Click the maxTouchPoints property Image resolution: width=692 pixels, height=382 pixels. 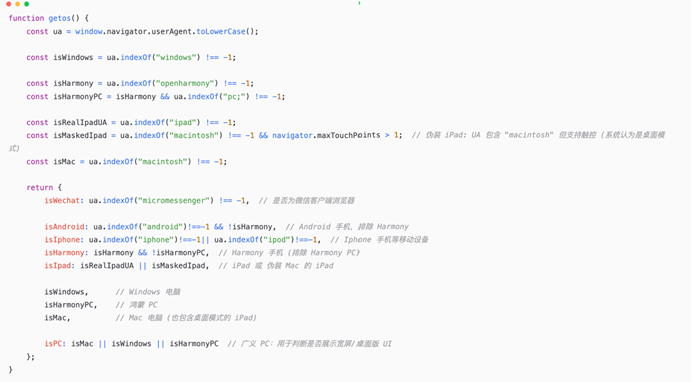(x=348, y=135)
